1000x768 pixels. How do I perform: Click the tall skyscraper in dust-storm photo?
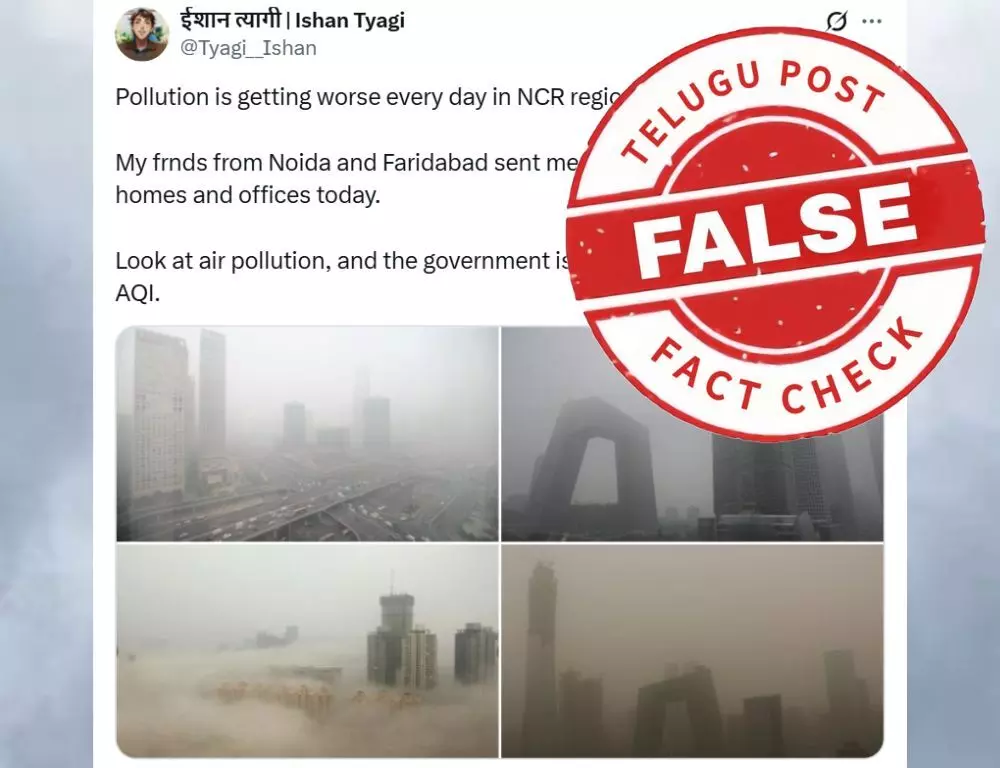point(540,657)
